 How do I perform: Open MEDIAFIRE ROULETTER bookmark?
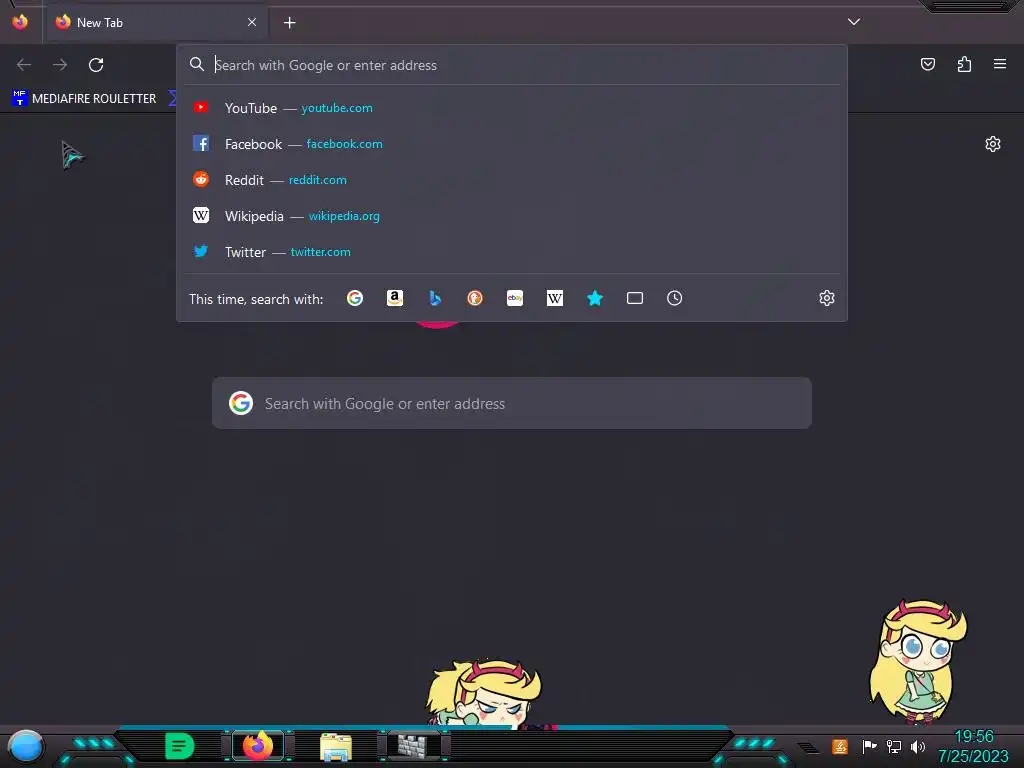85,98
